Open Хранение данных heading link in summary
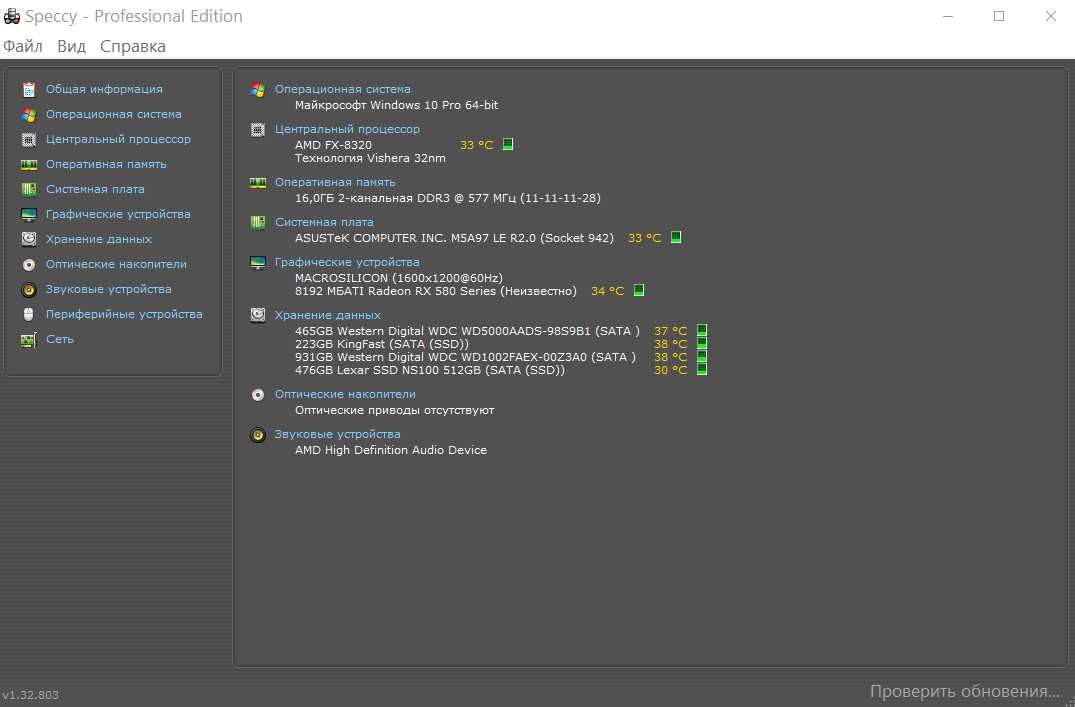This screenshot has width=1075, height=707. (x=328, y=315)
